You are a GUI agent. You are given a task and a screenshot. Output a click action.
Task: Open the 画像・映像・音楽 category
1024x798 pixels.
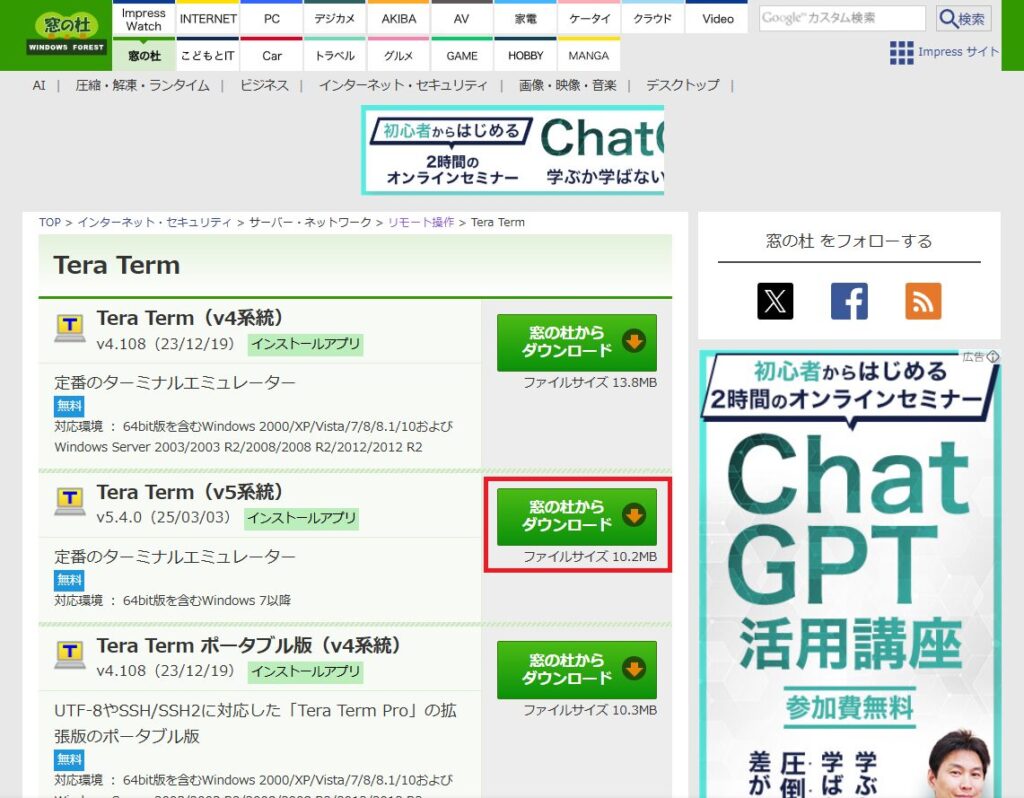[568, 85]
